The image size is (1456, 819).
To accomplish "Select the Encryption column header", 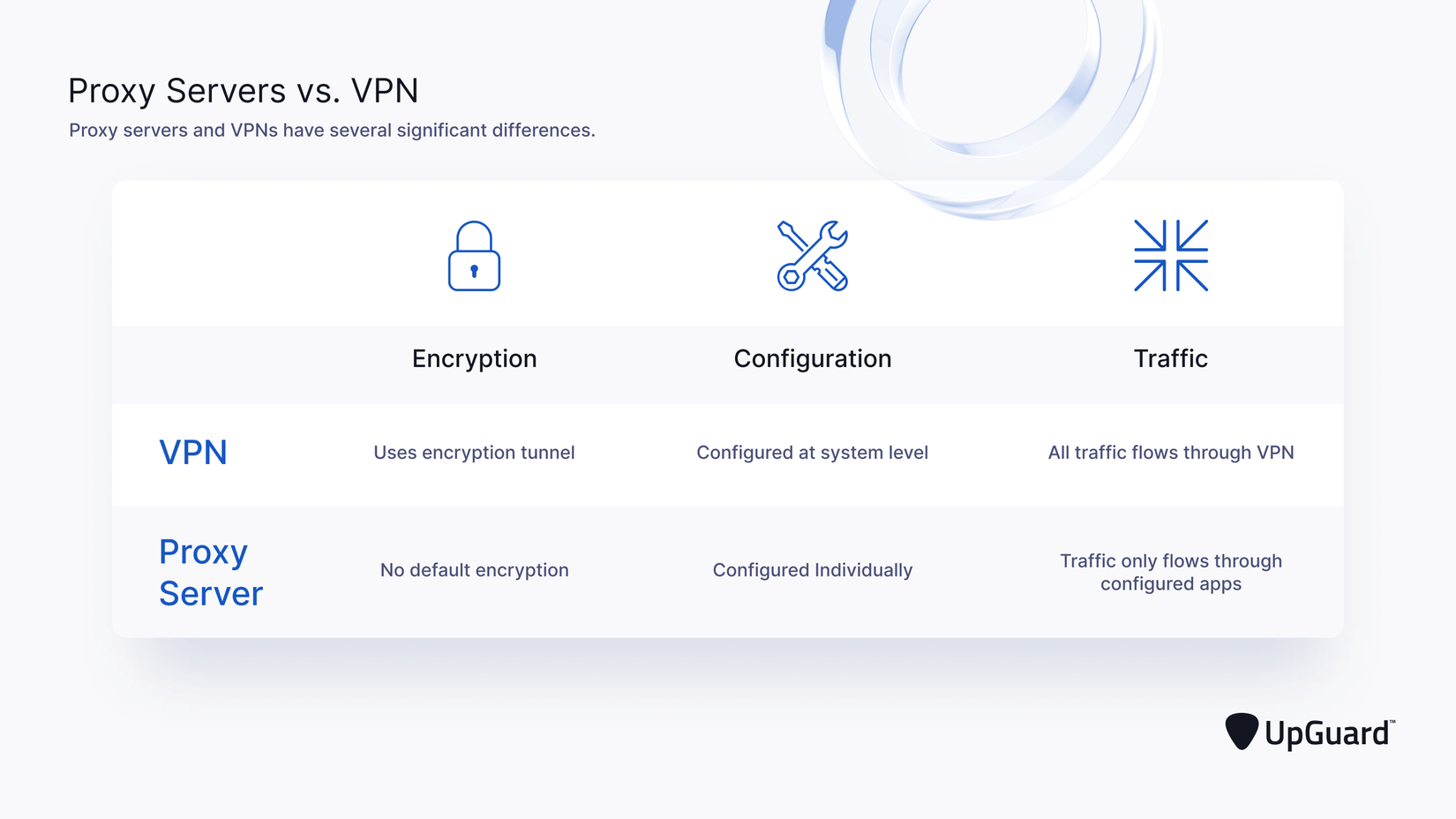I will (x=474, y=358).
